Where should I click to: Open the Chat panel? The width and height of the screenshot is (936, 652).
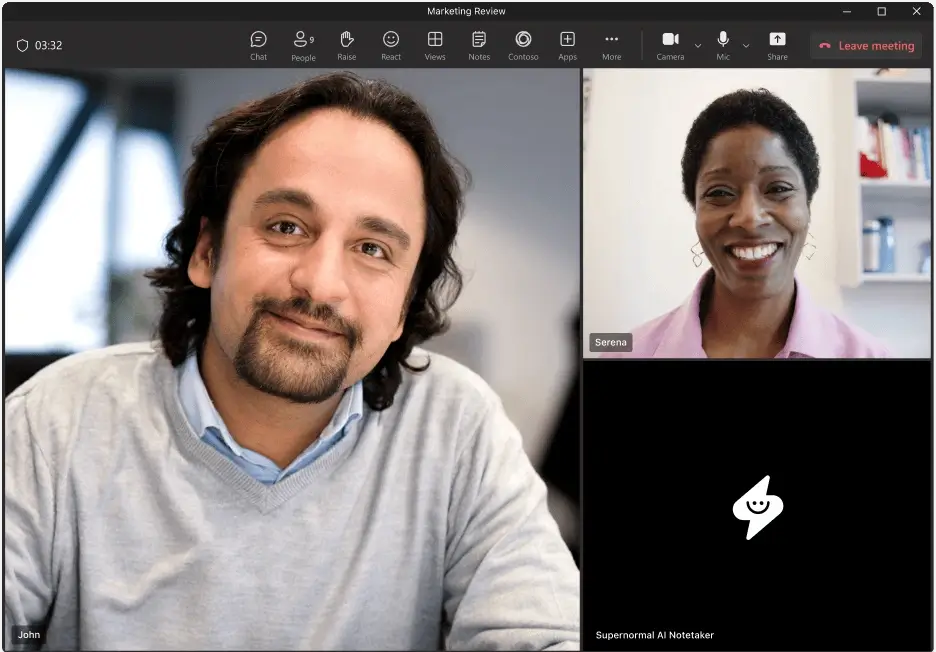coord(258,45)
